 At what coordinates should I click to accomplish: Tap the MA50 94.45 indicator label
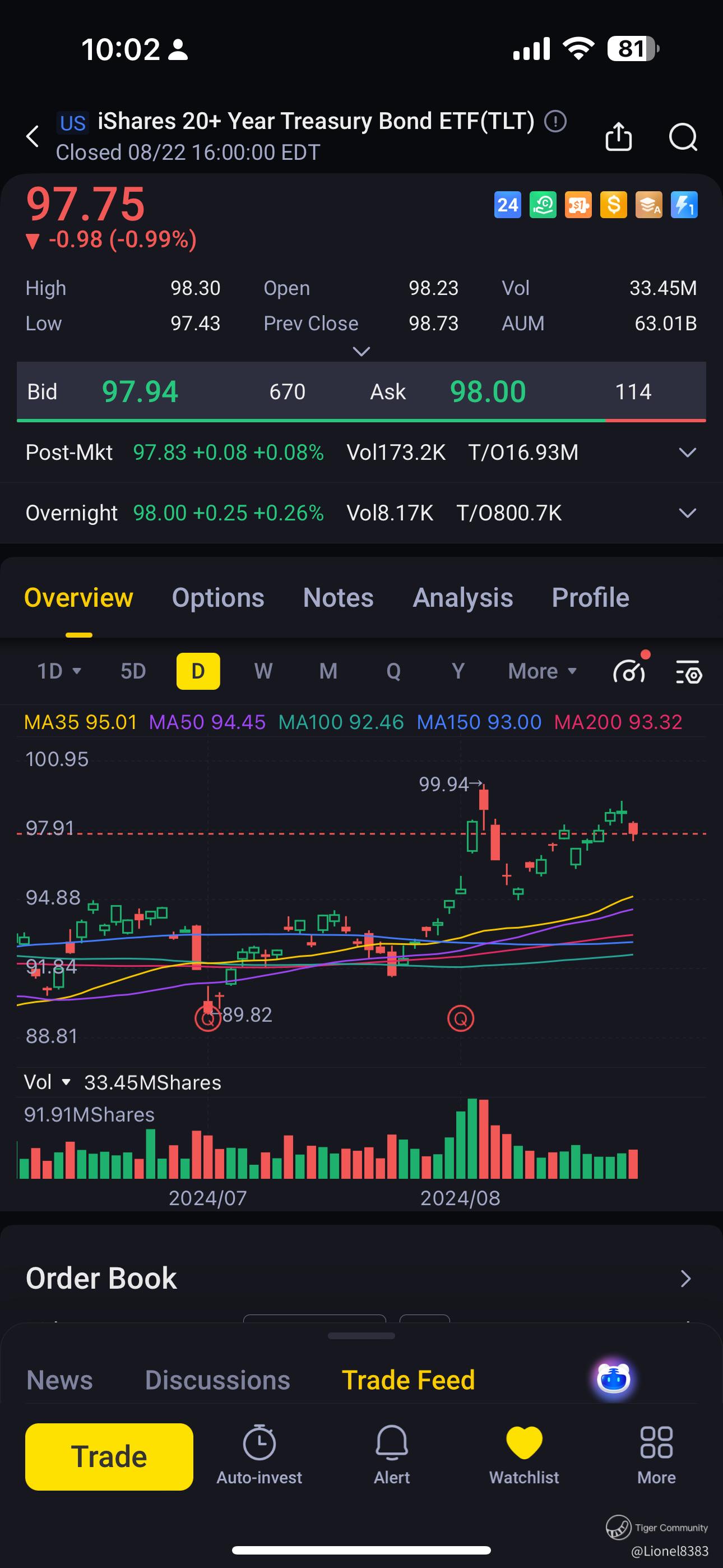207,722
